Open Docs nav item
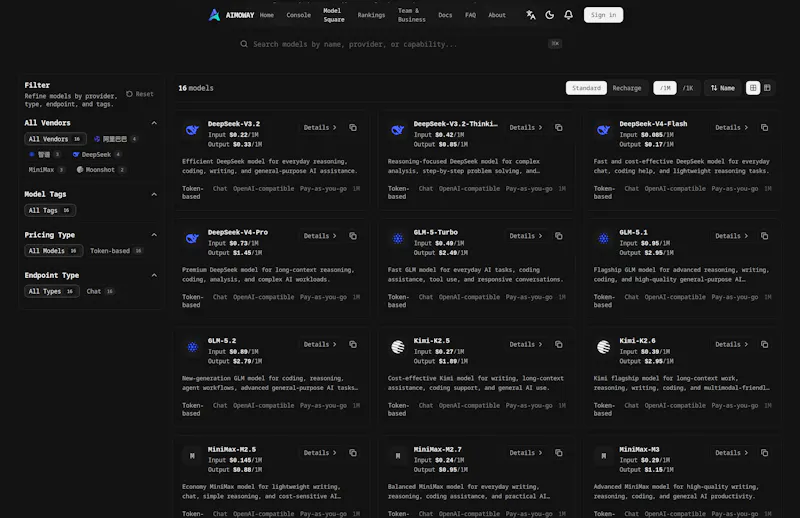 (445, 15)
